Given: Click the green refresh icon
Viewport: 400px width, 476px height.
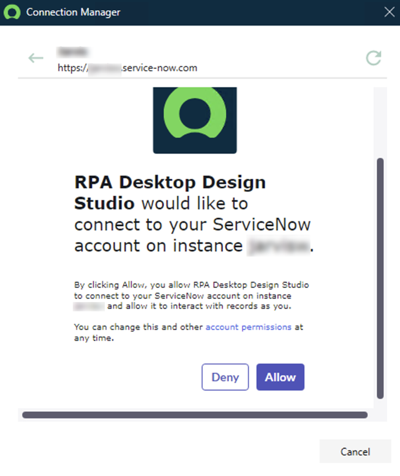Looking at the screenshot, I should pyautogui.click(x=373, y=58).
